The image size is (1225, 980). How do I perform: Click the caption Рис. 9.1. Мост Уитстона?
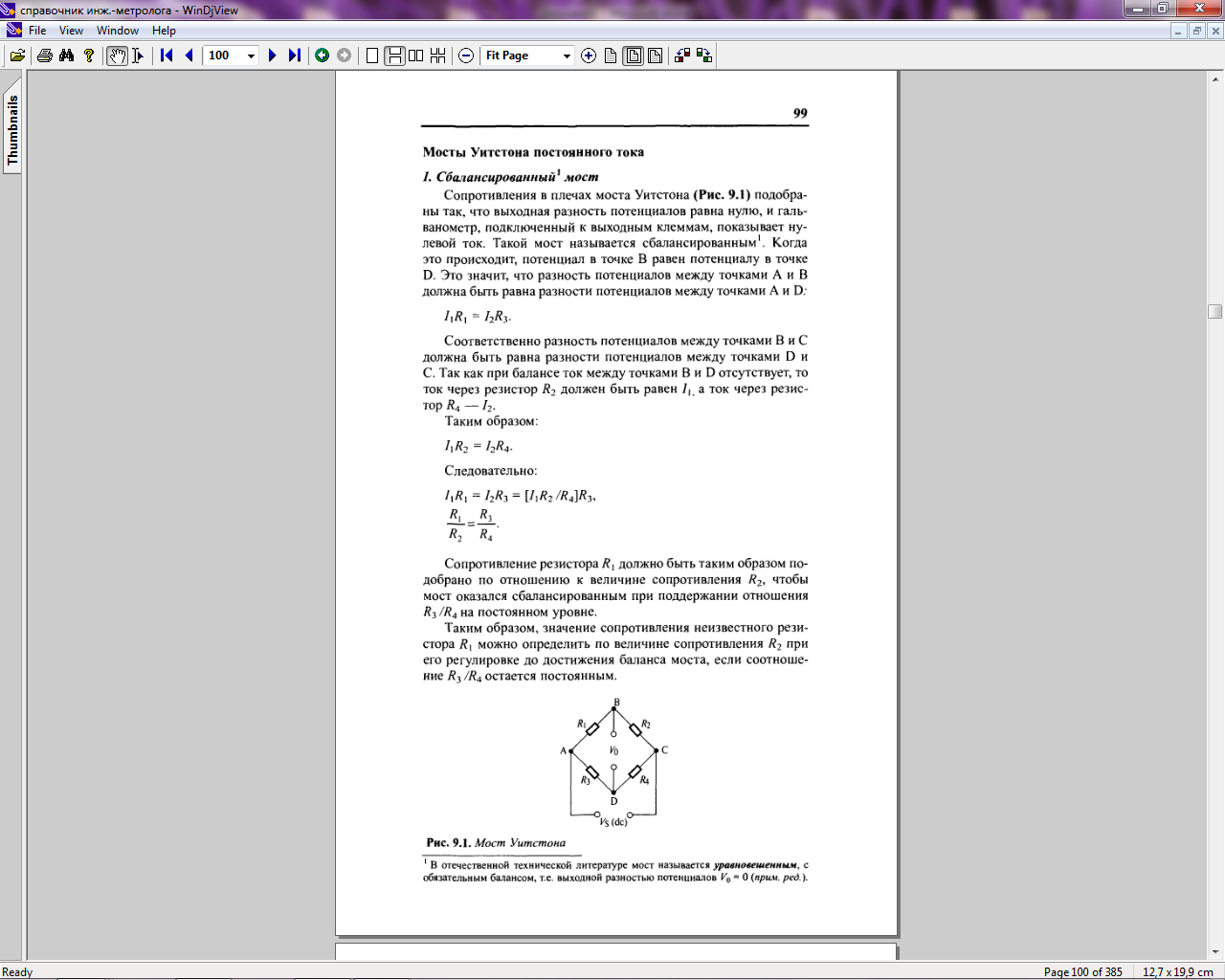pos(496,842)
